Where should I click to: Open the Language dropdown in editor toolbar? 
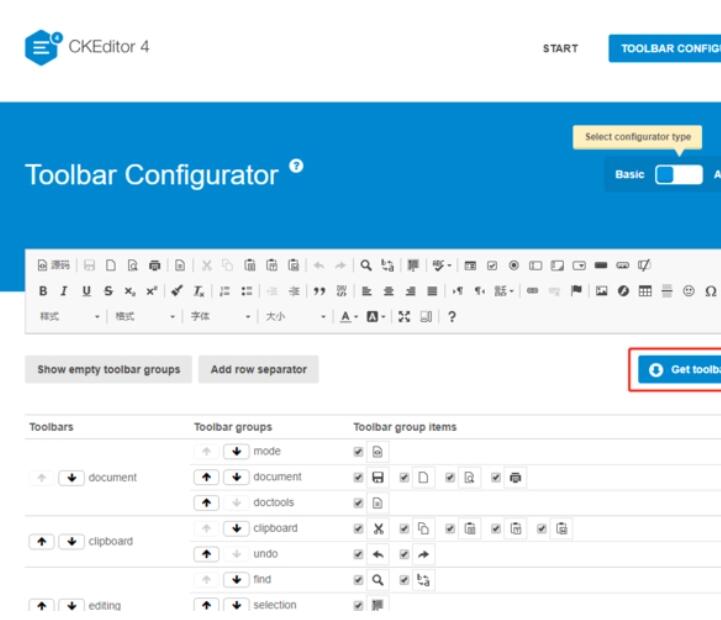click(504, 291)
